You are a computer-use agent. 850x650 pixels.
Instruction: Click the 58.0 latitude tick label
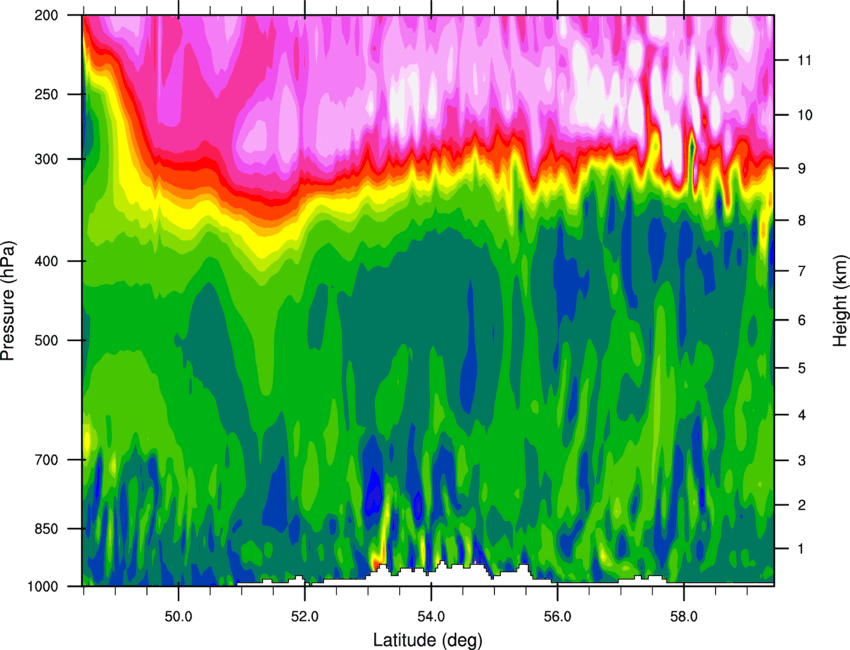click(684, 617)
